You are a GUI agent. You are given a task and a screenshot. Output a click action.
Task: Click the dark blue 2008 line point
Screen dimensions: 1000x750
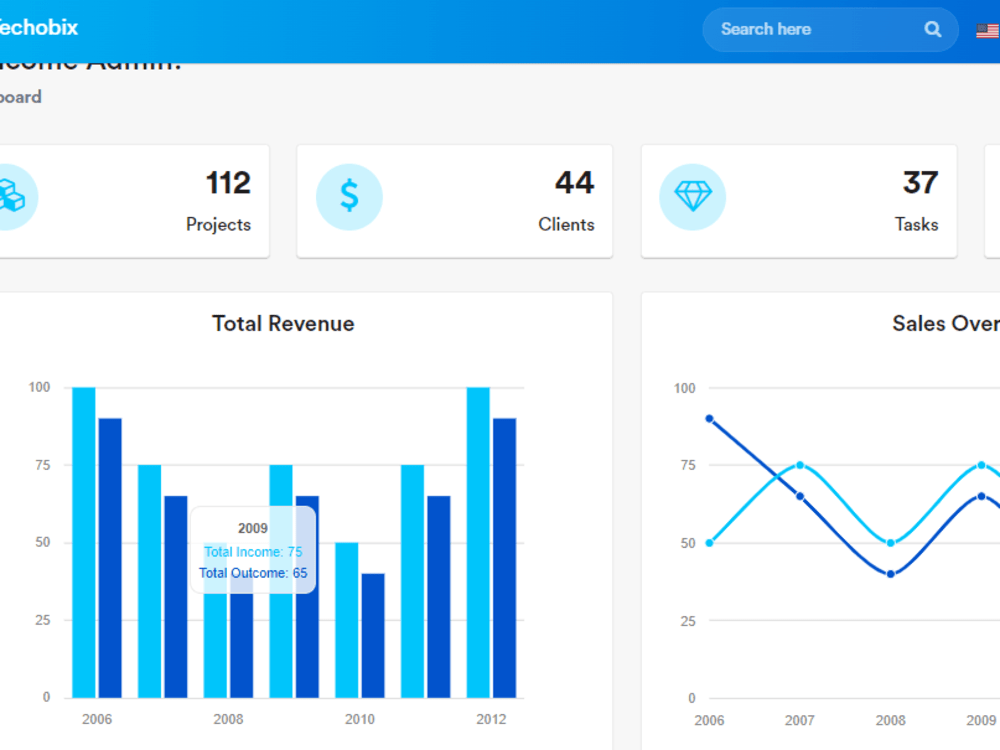[890, 574]
